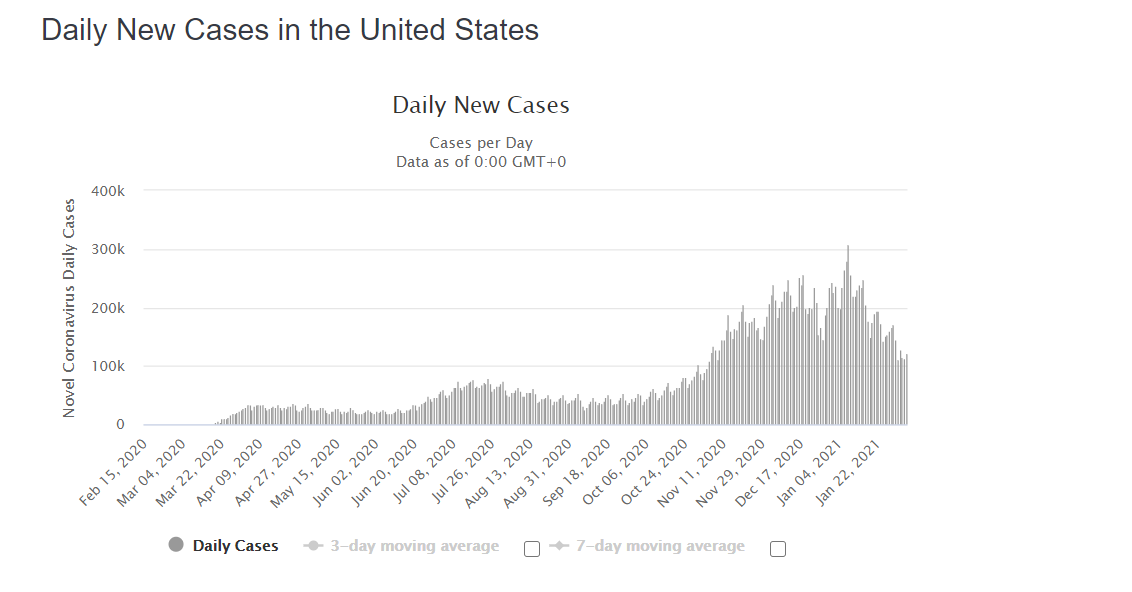Image resolution: width=1132 pixels, height=592 pixels.
Task: Click the 3-day moving average line marker icon
Action: 313,546
